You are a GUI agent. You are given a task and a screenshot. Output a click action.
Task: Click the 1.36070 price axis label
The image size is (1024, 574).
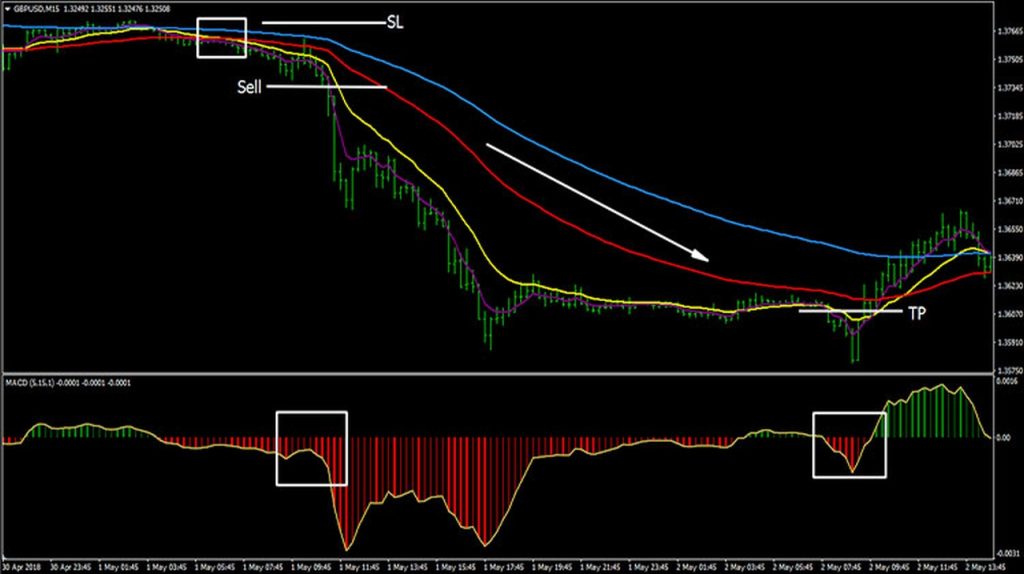tap(1009, 314)
